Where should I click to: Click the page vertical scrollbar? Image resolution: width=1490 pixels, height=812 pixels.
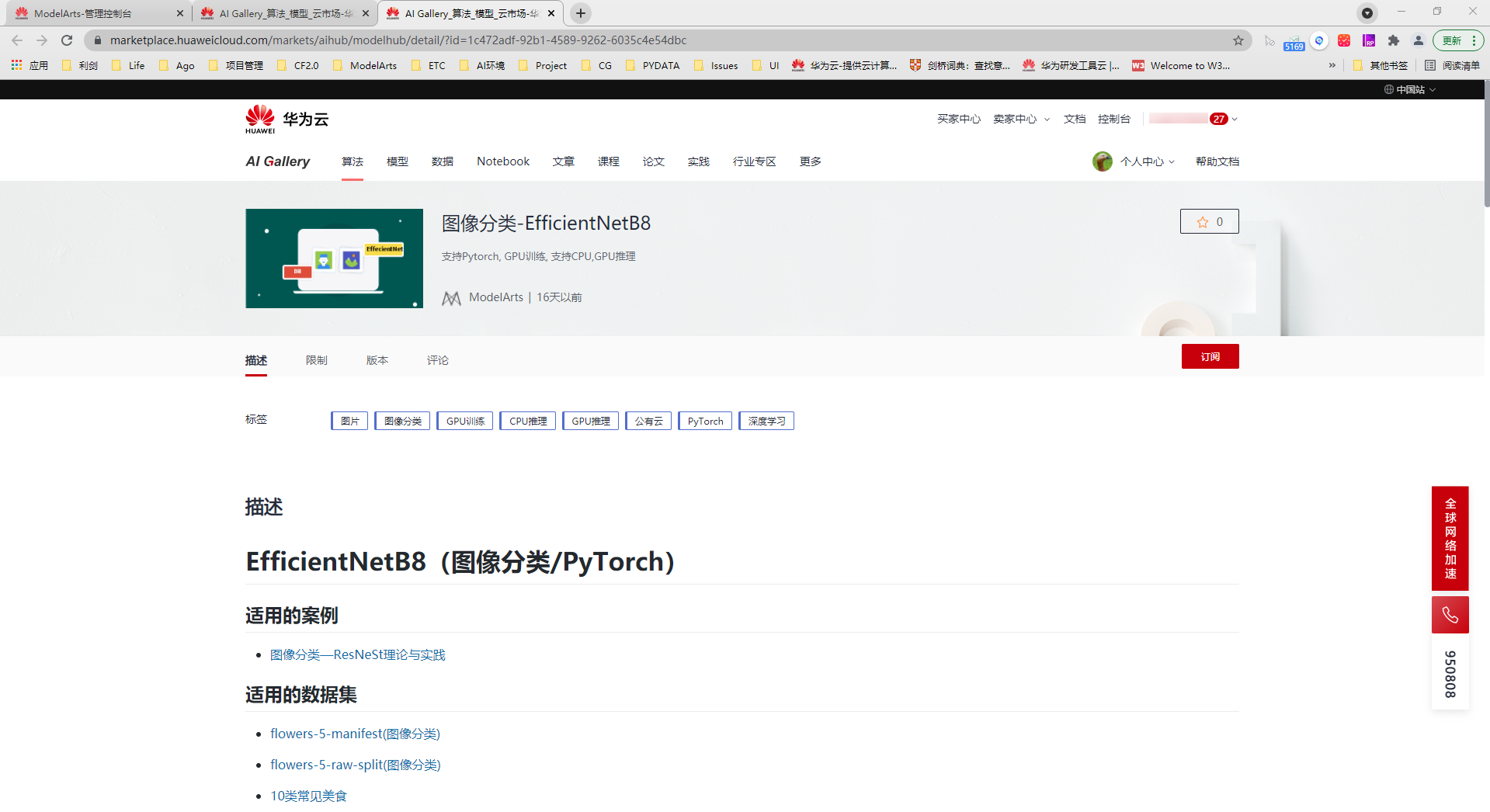1486,144
